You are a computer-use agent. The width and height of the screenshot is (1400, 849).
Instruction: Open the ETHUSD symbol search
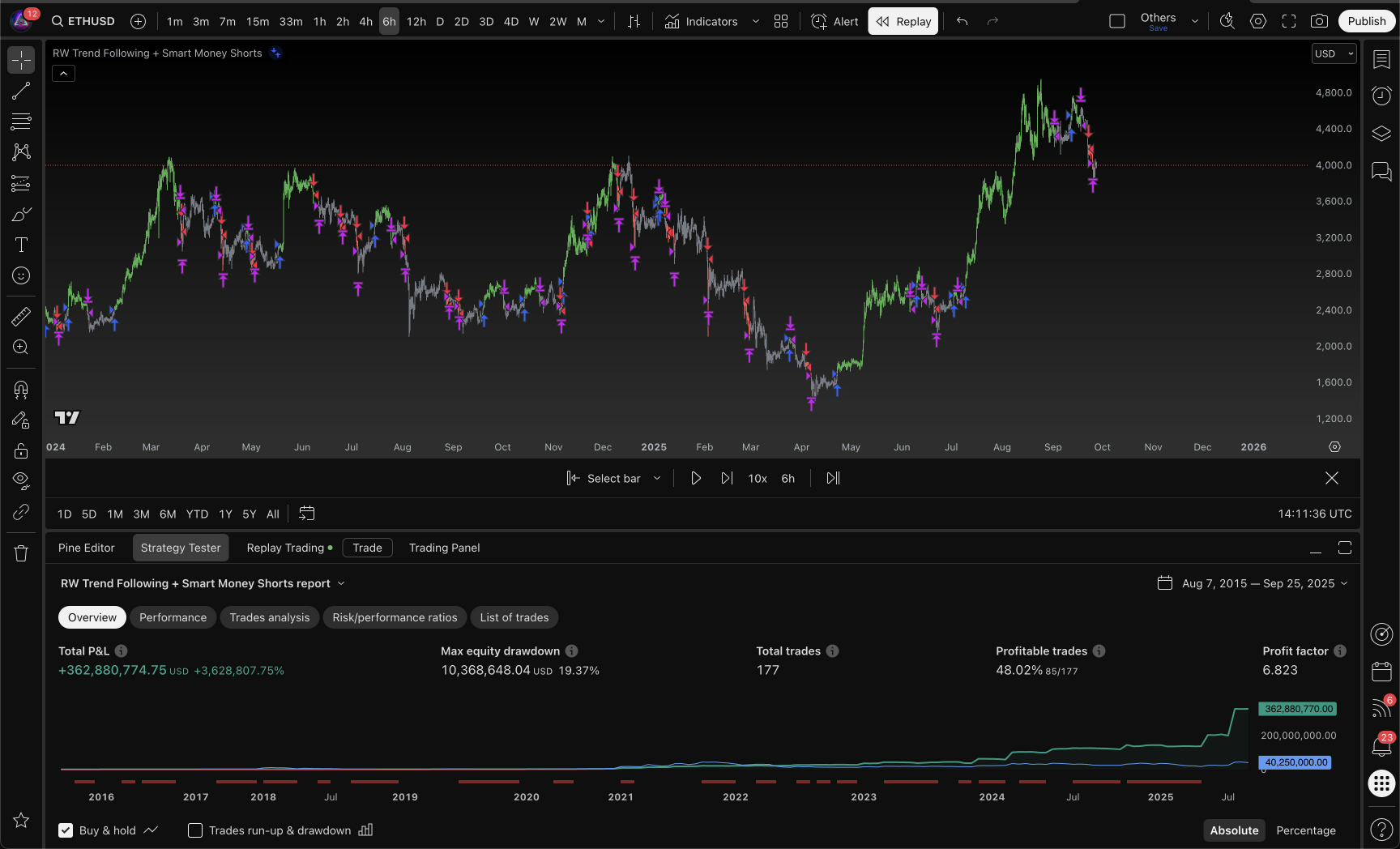tap(83, 21)
